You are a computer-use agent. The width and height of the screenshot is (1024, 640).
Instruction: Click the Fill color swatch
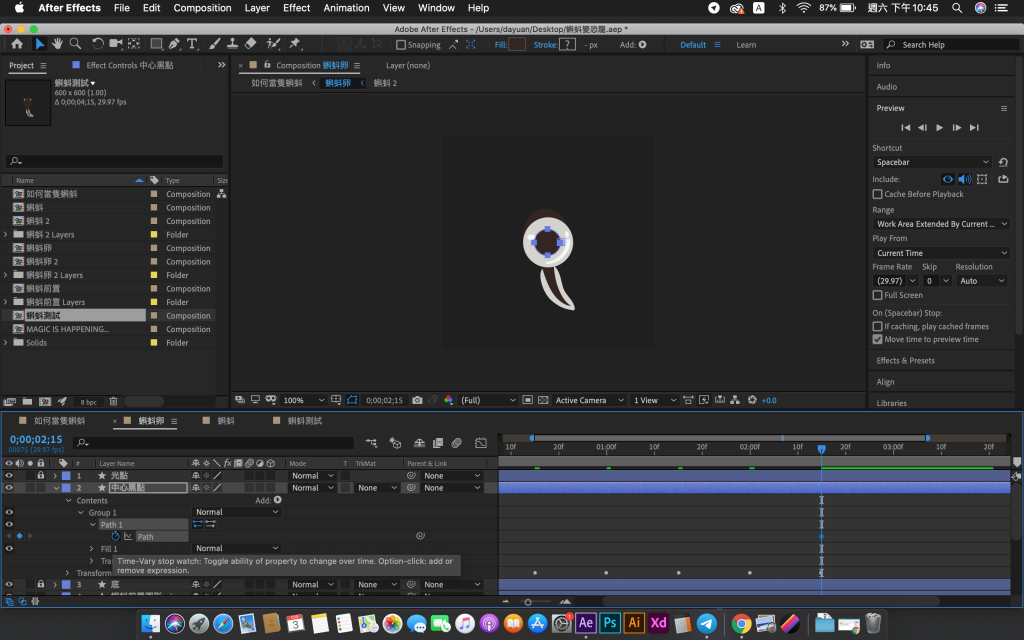517,45
